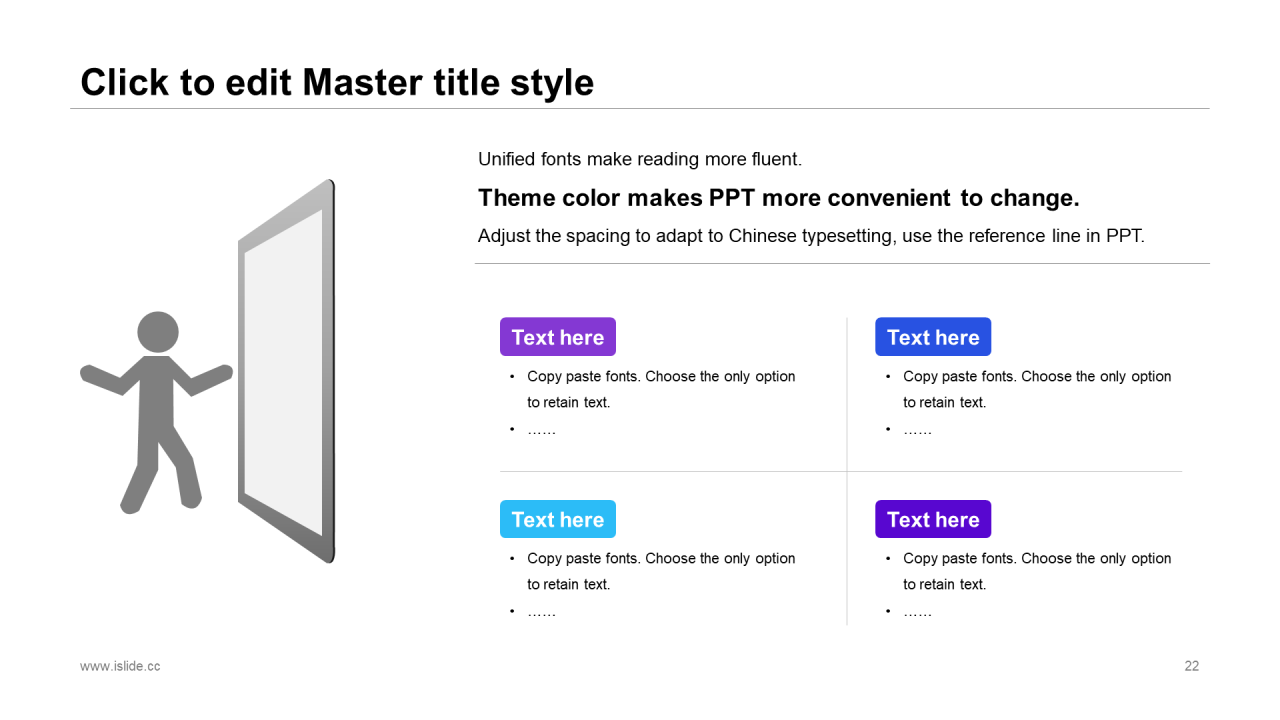
Task: Click the purple 'Text here' label
Action: point(558,337)
